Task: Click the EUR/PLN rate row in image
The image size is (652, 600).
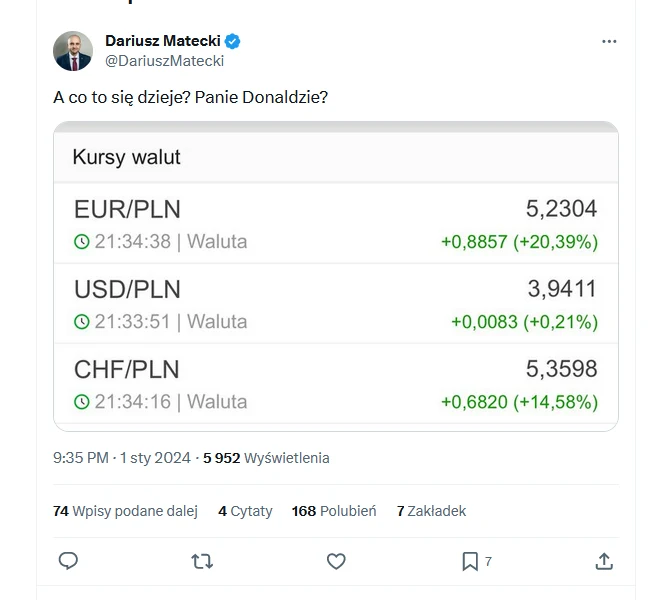Action: [335, 224]
